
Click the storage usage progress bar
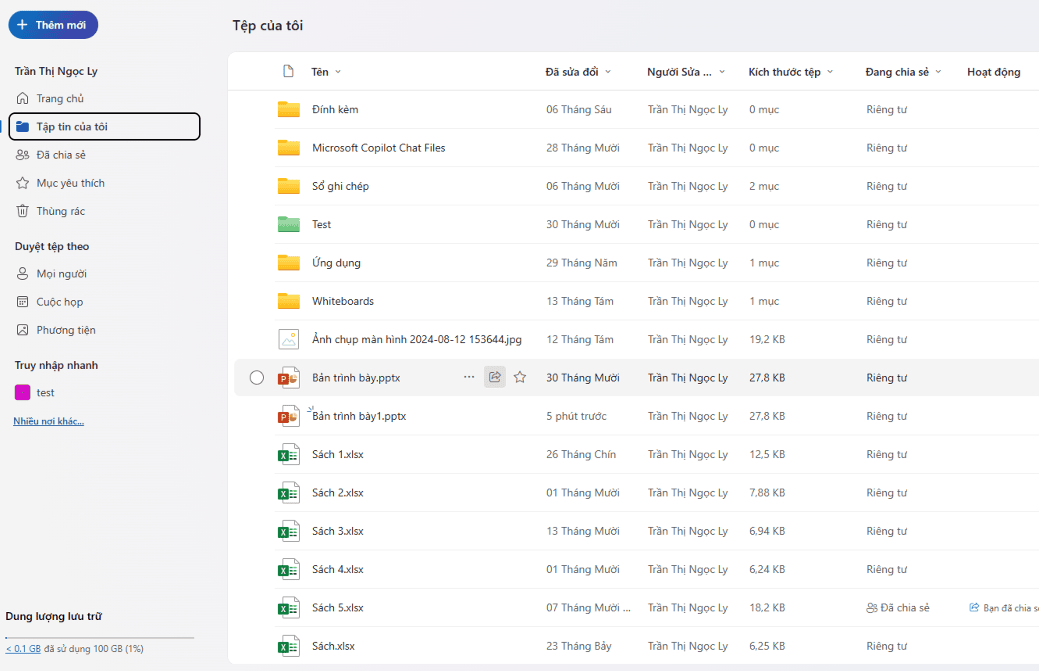pos(99,637)
